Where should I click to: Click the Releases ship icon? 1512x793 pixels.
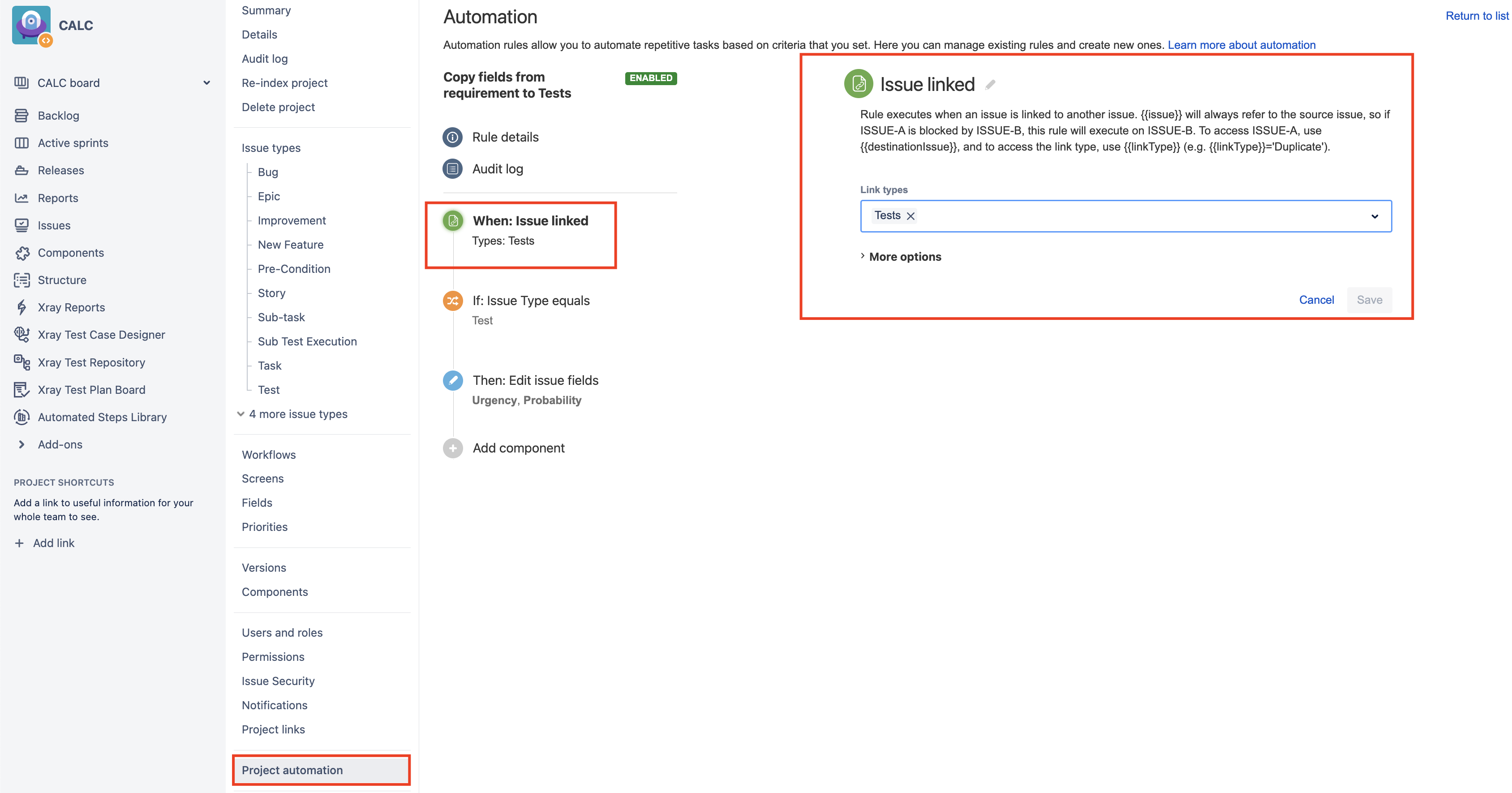pyautogui.click(x=21, y=170)
